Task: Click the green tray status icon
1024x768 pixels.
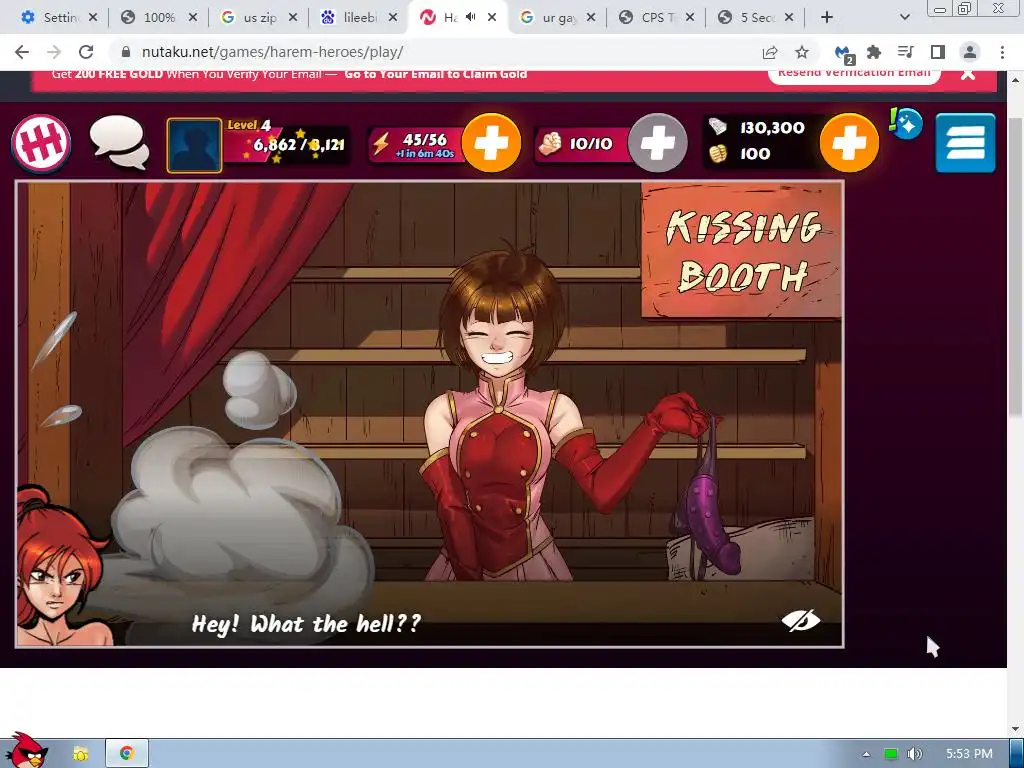Action: (x=891, y=754)
